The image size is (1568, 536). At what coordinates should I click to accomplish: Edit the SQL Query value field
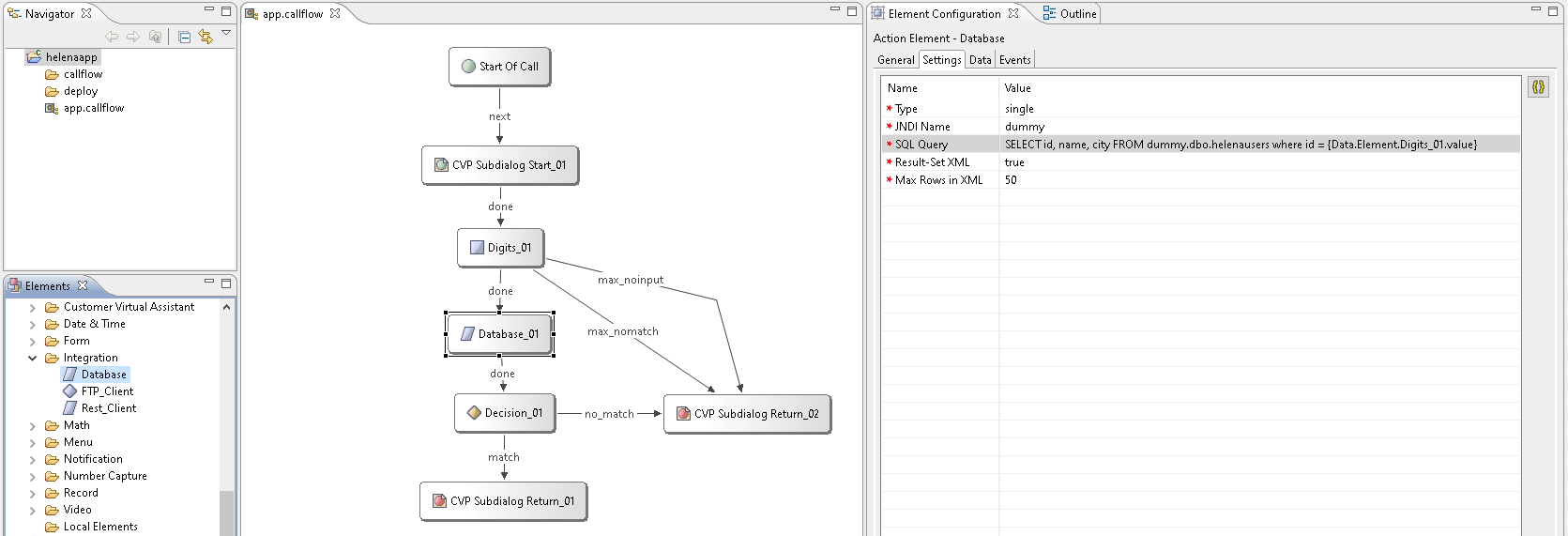[1239, 145]
